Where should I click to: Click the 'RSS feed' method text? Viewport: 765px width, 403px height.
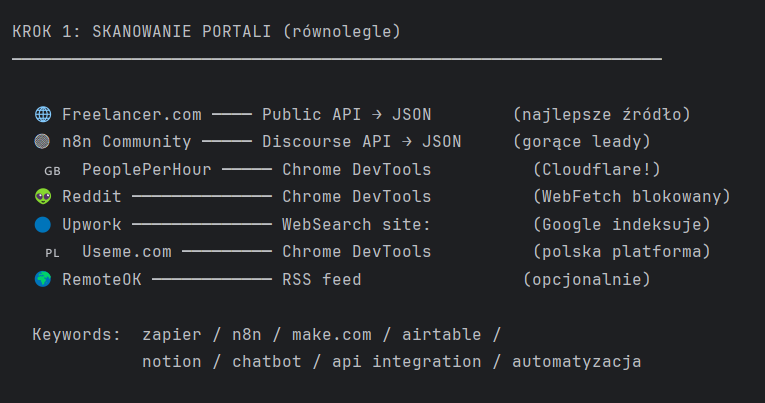pos(321,279)
